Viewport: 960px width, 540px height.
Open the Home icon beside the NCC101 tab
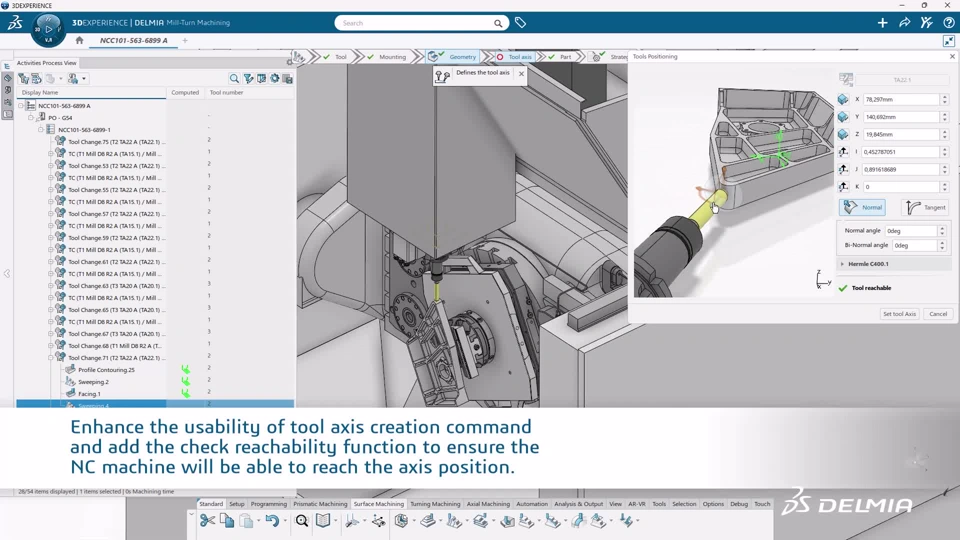(79, 40)
